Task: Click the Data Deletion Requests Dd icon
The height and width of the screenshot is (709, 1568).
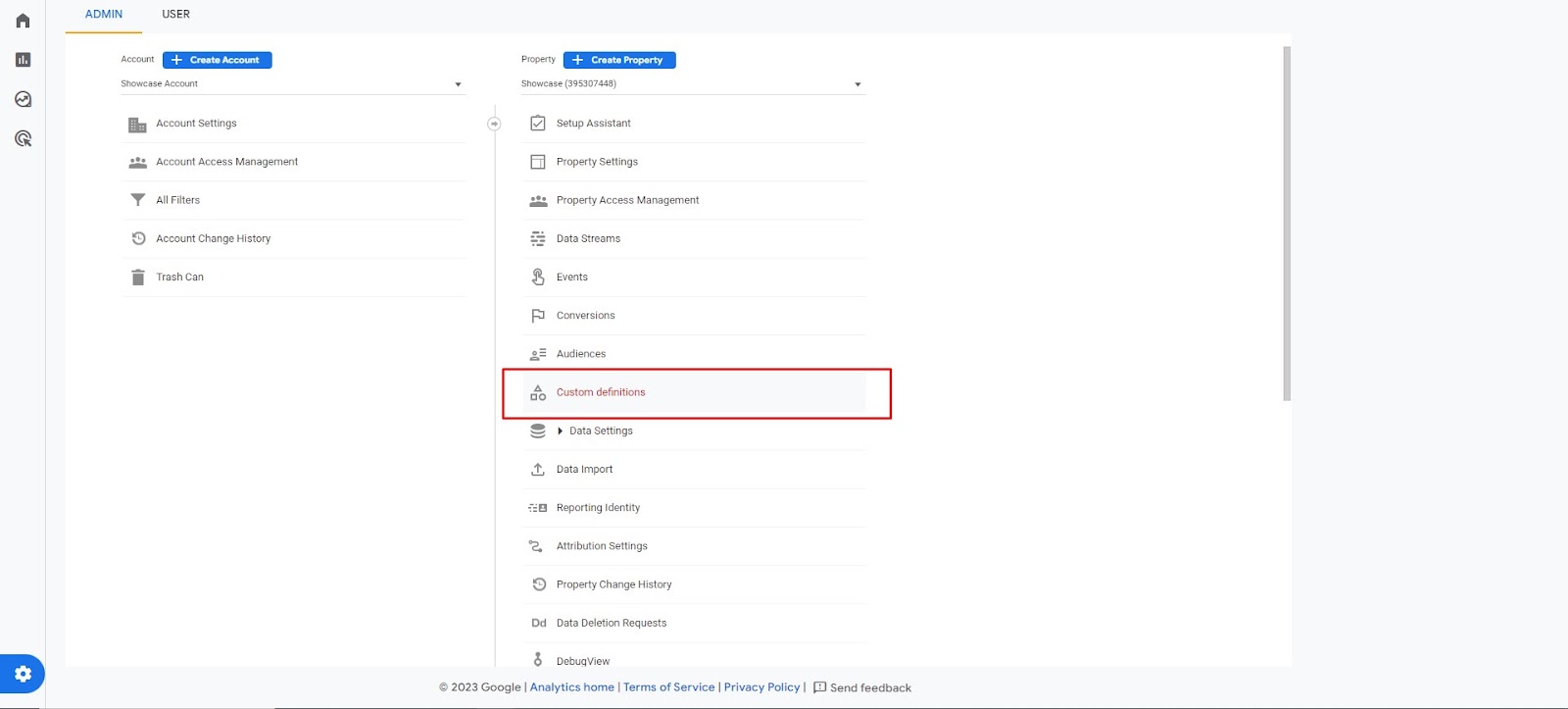Action: pyautogui.click(x=539, y=623)
